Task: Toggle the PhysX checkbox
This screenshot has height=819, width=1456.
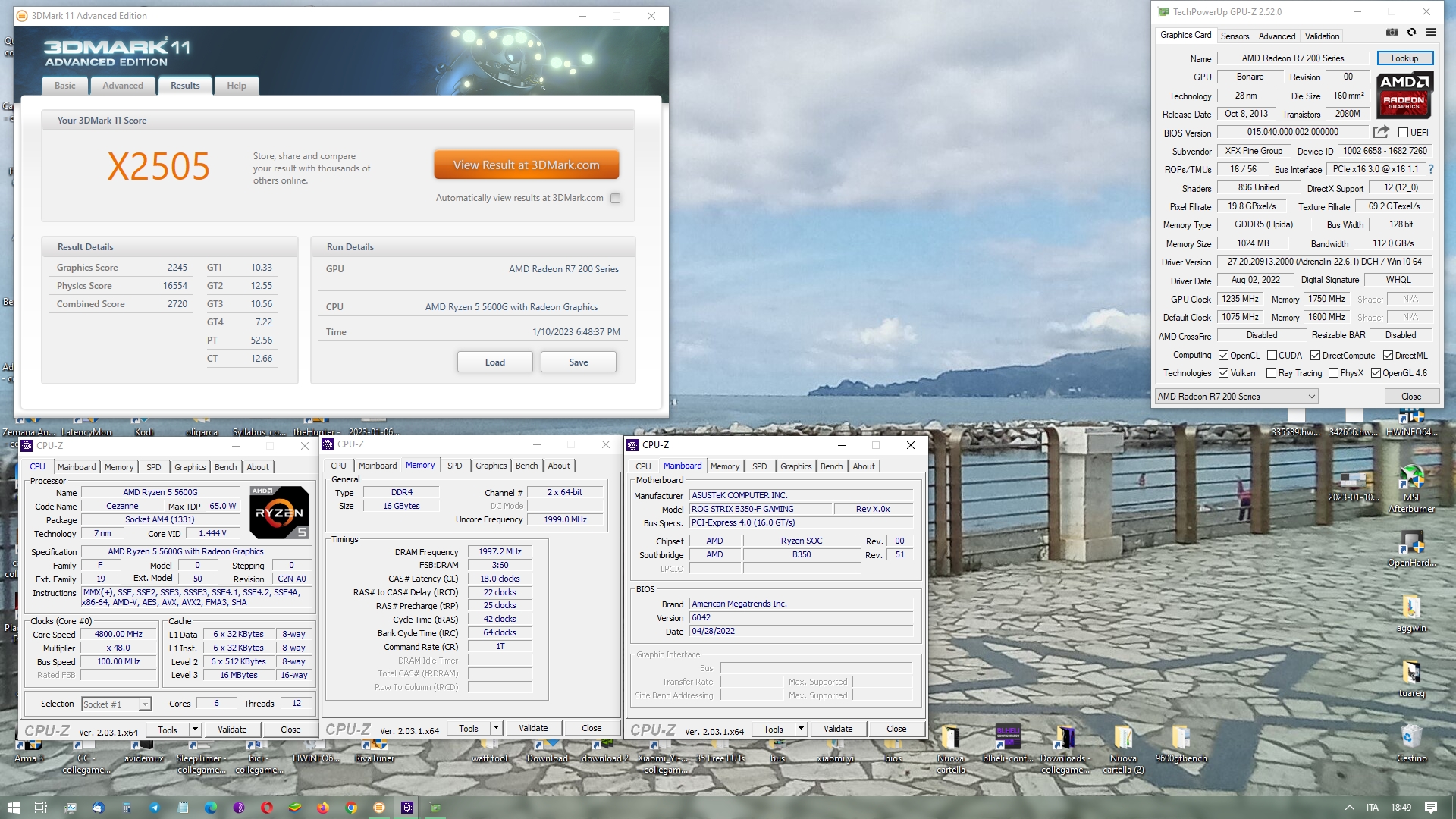Action: point(1333,373)
